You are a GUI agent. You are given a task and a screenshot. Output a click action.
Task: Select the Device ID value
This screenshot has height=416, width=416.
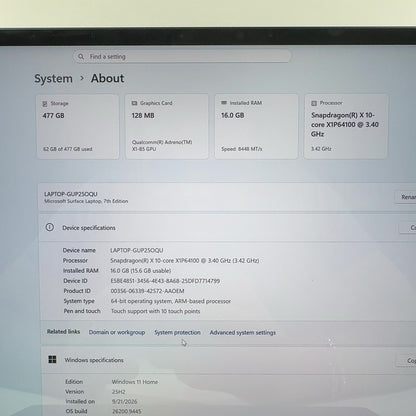click(x=165, y=281)
